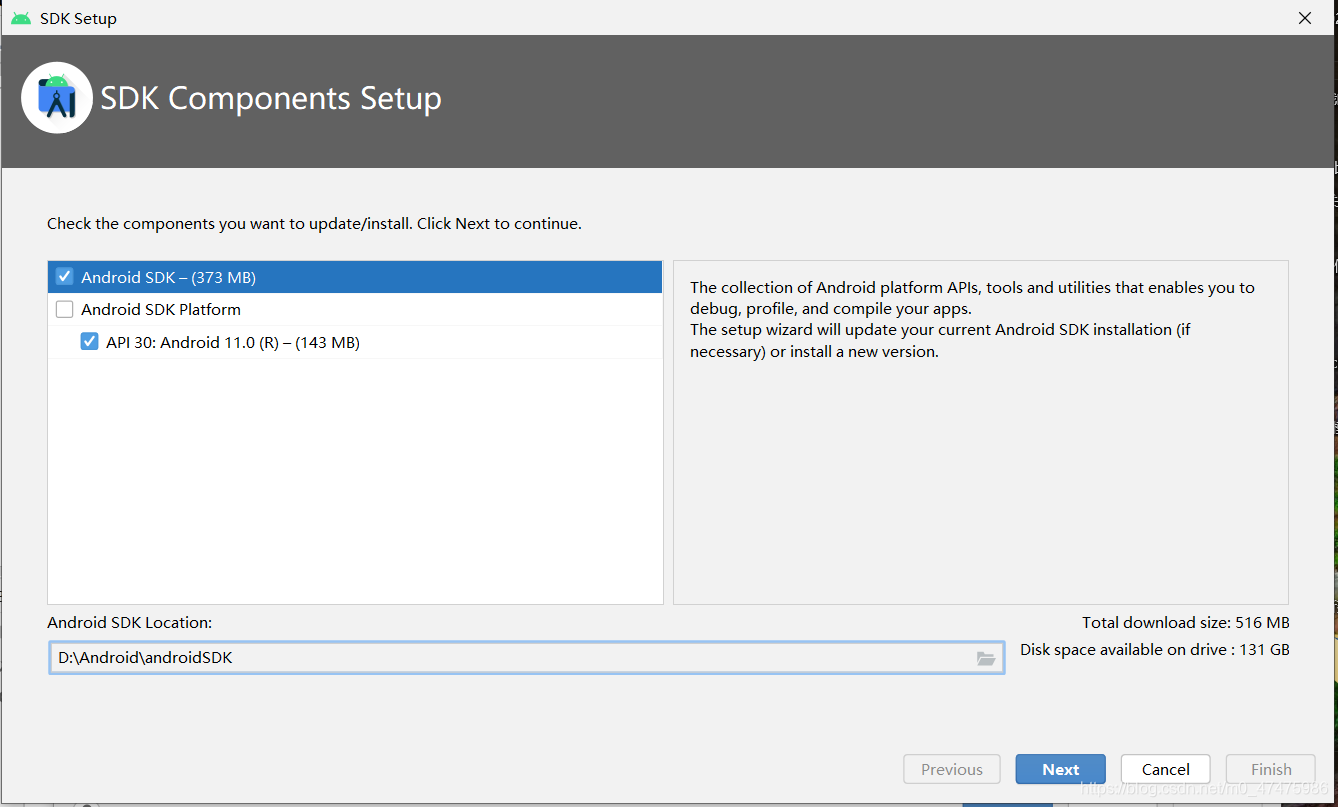The height and width of the screenshot is (807, 1338).
Task: Click the Android SDK Location label
Action: point(129,622)
